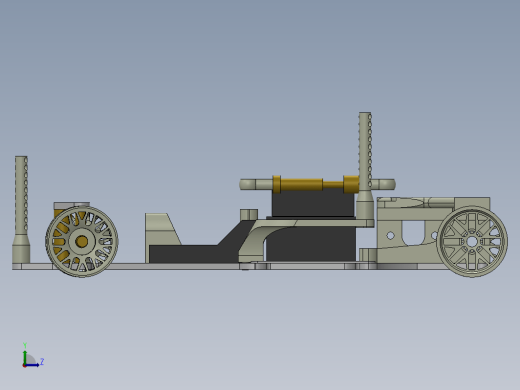Select the dark block beneath the gold damper
This screenshot has height=390, width=520.
pyautogui.click(x=313, y=204)
